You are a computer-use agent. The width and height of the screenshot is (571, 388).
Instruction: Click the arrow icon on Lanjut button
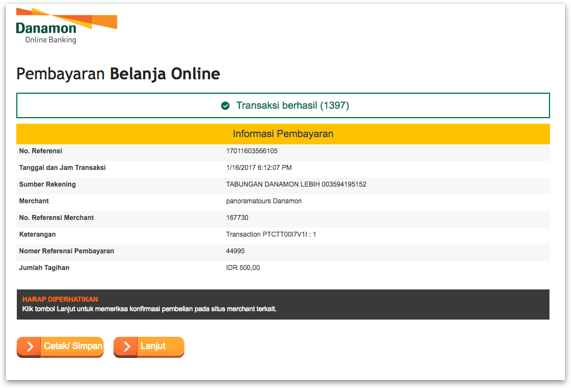click(x=126, y=346)
